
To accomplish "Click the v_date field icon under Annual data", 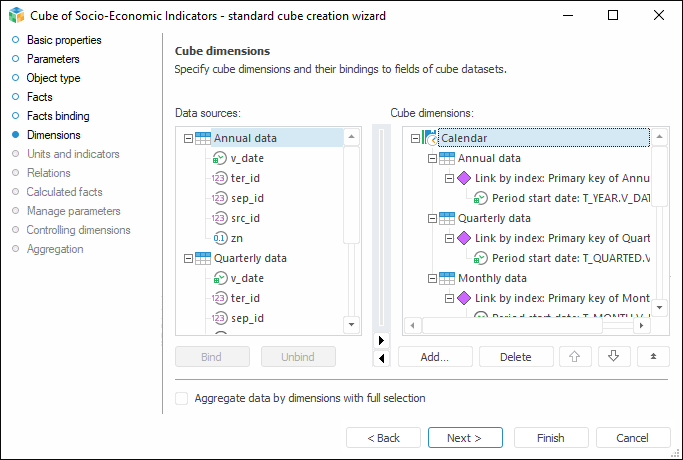I will click(221, 158).
